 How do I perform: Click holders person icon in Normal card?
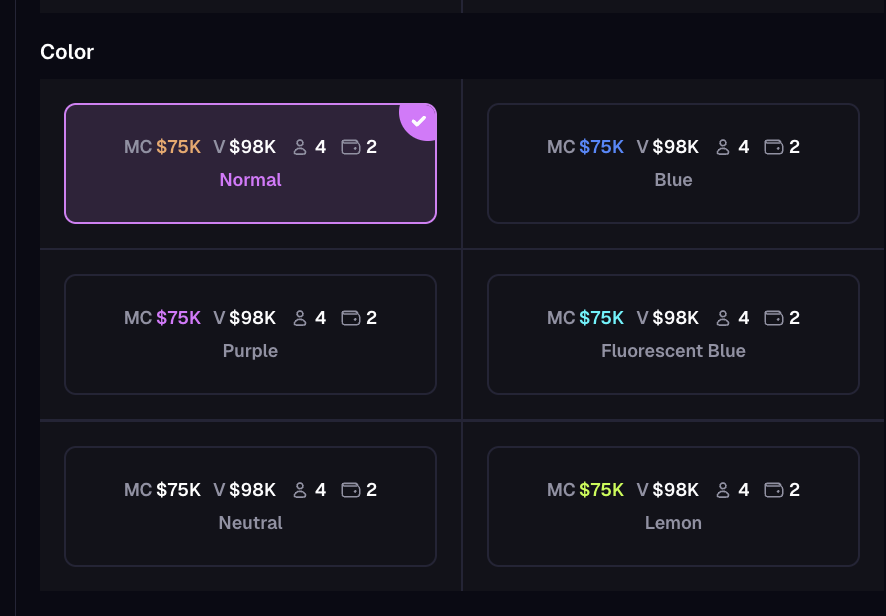point(300,147)
